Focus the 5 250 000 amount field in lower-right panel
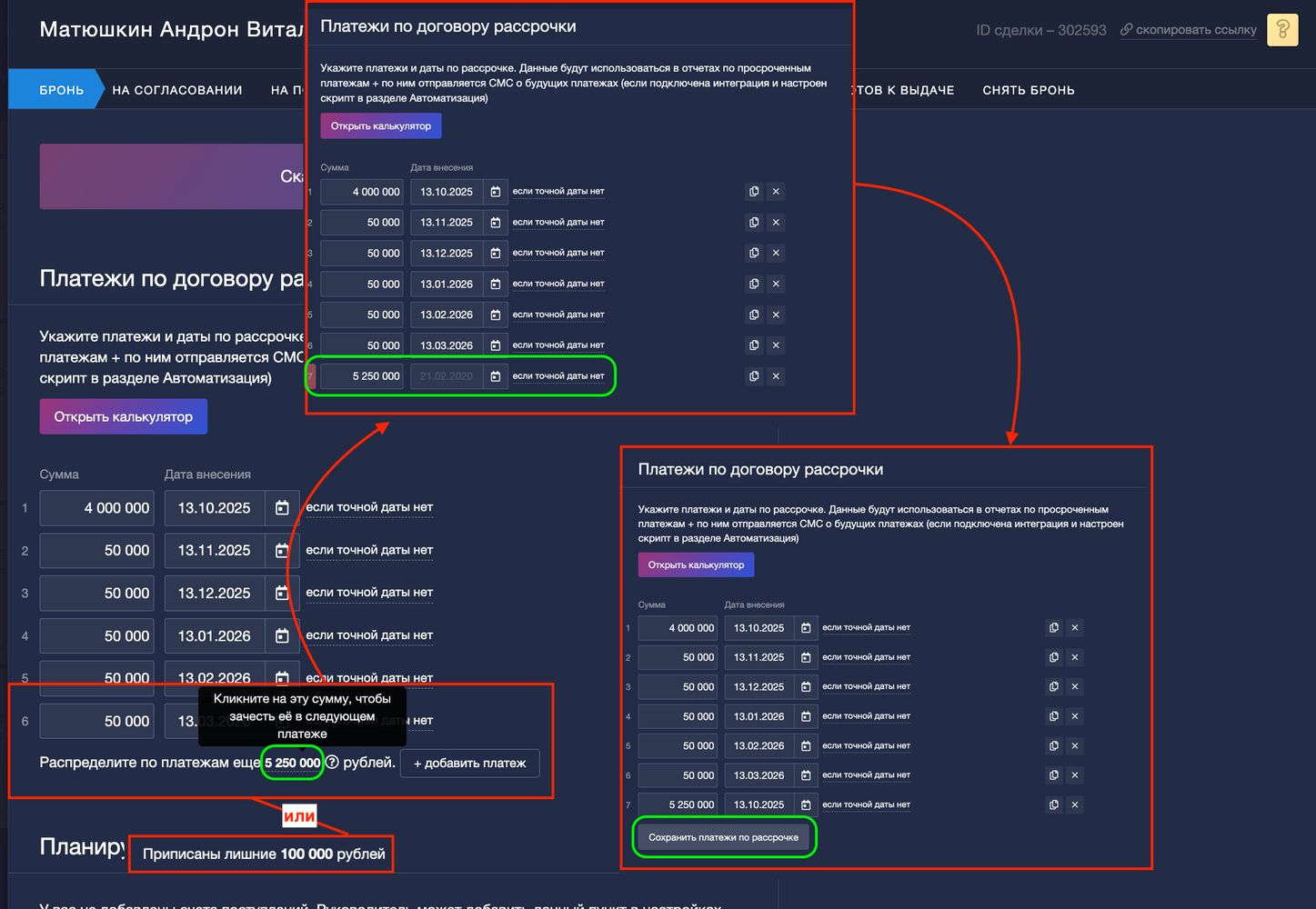The image size is (1316, 909). pyautogui.click(x=678, y=804)
